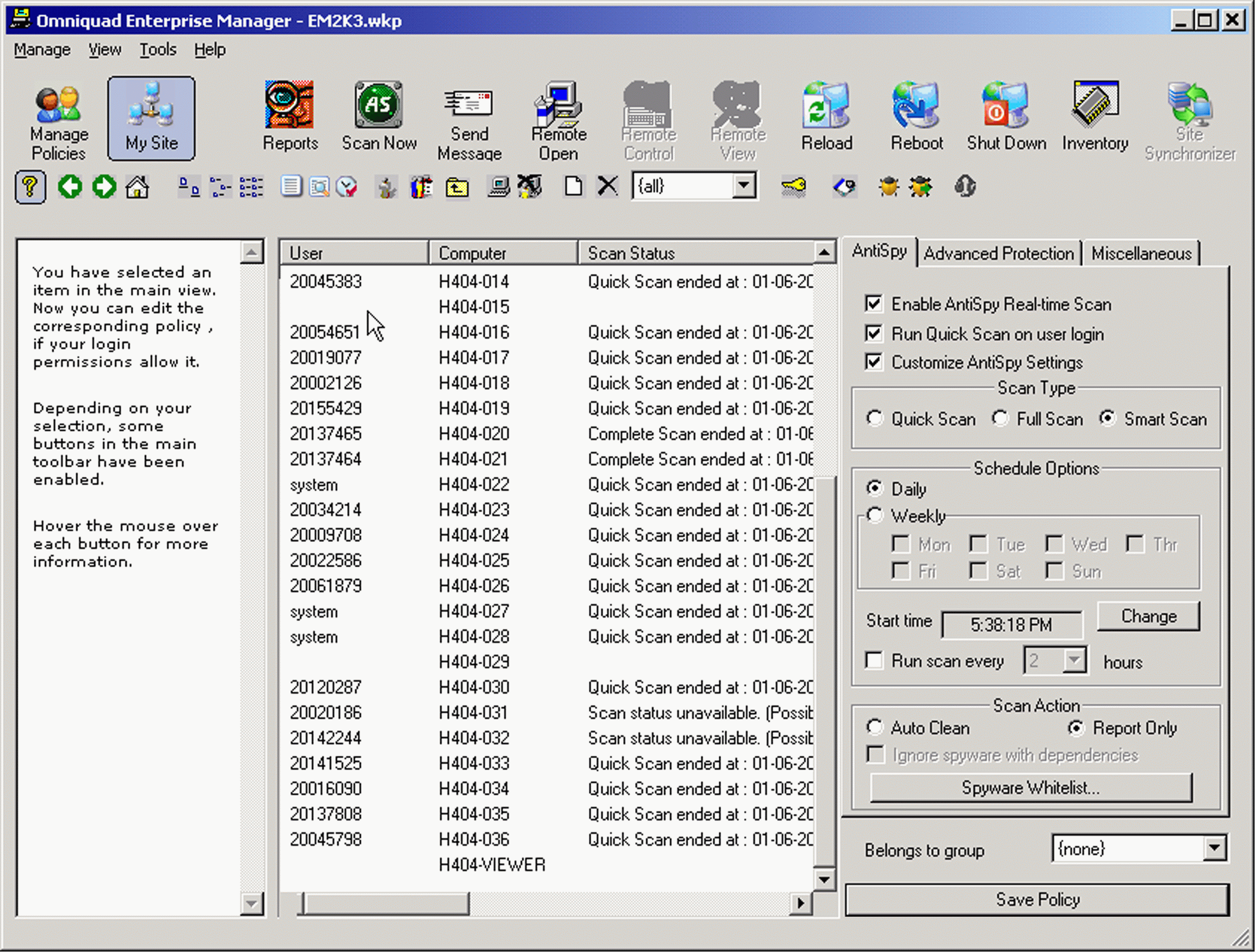Open the View menu

105,50
